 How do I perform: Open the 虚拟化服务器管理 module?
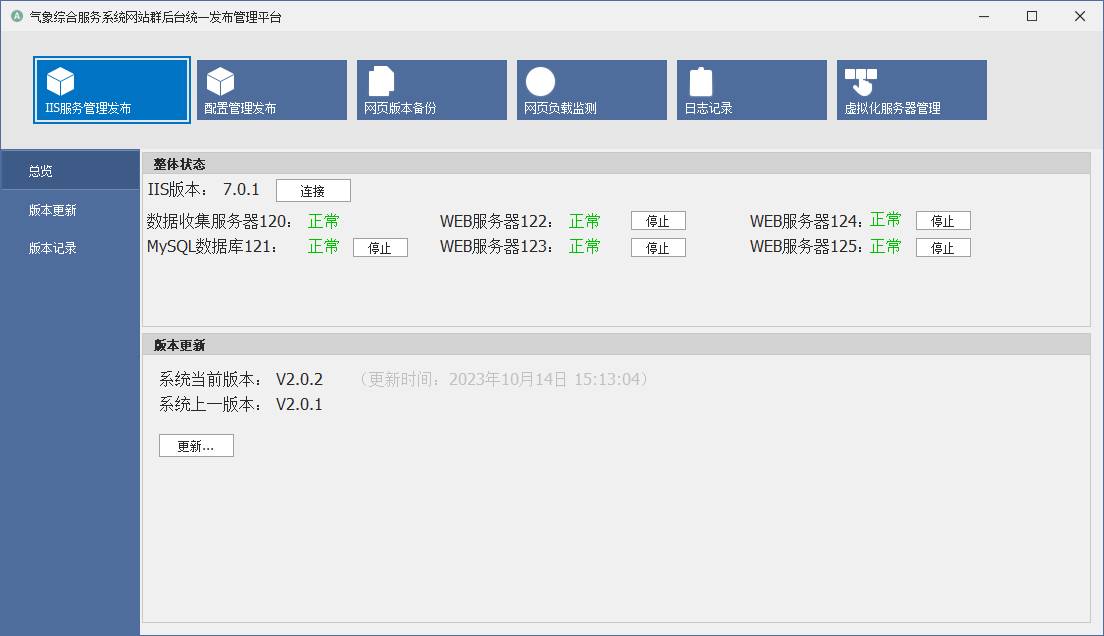pos(912,90)
